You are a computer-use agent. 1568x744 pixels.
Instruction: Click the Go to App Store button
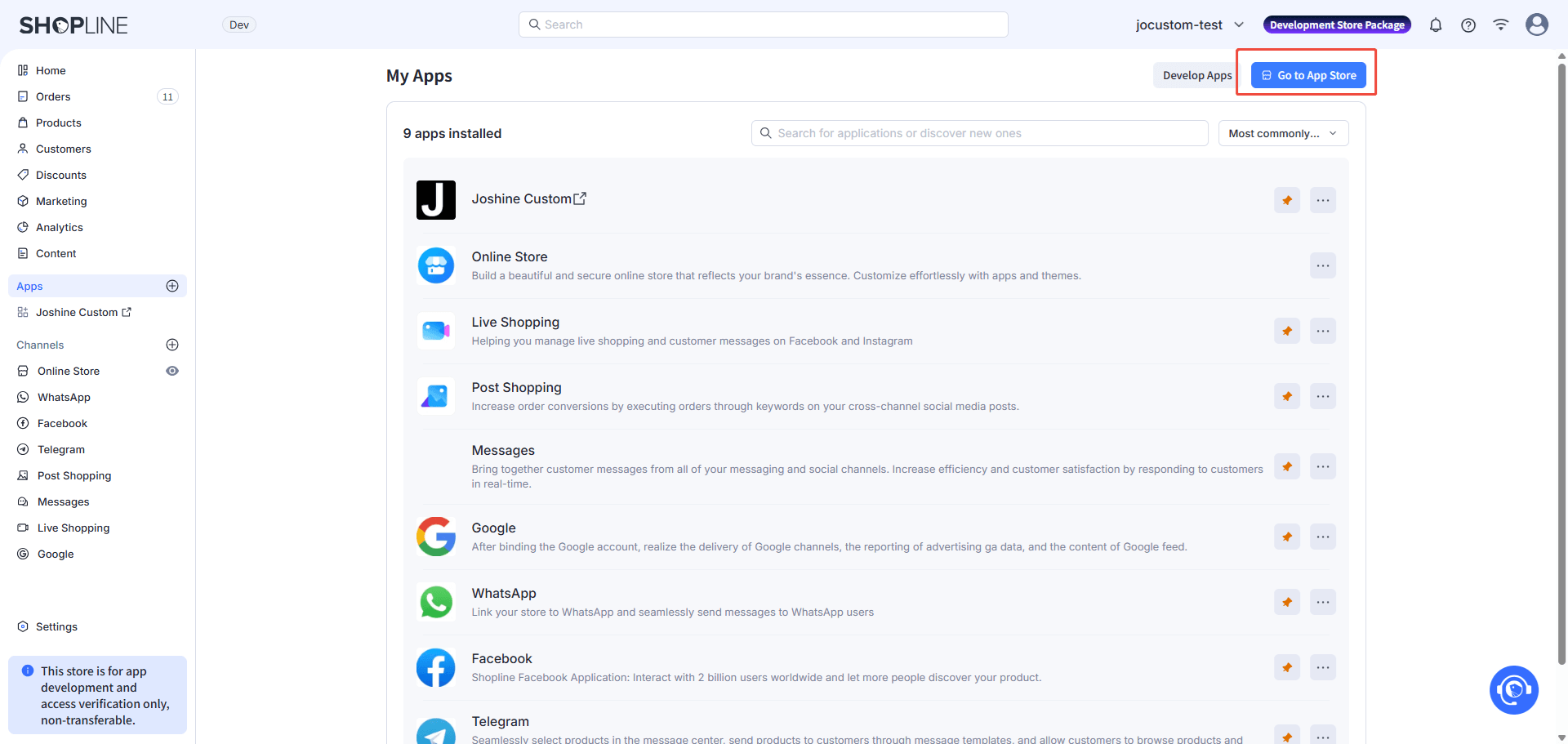point(1307,75)
